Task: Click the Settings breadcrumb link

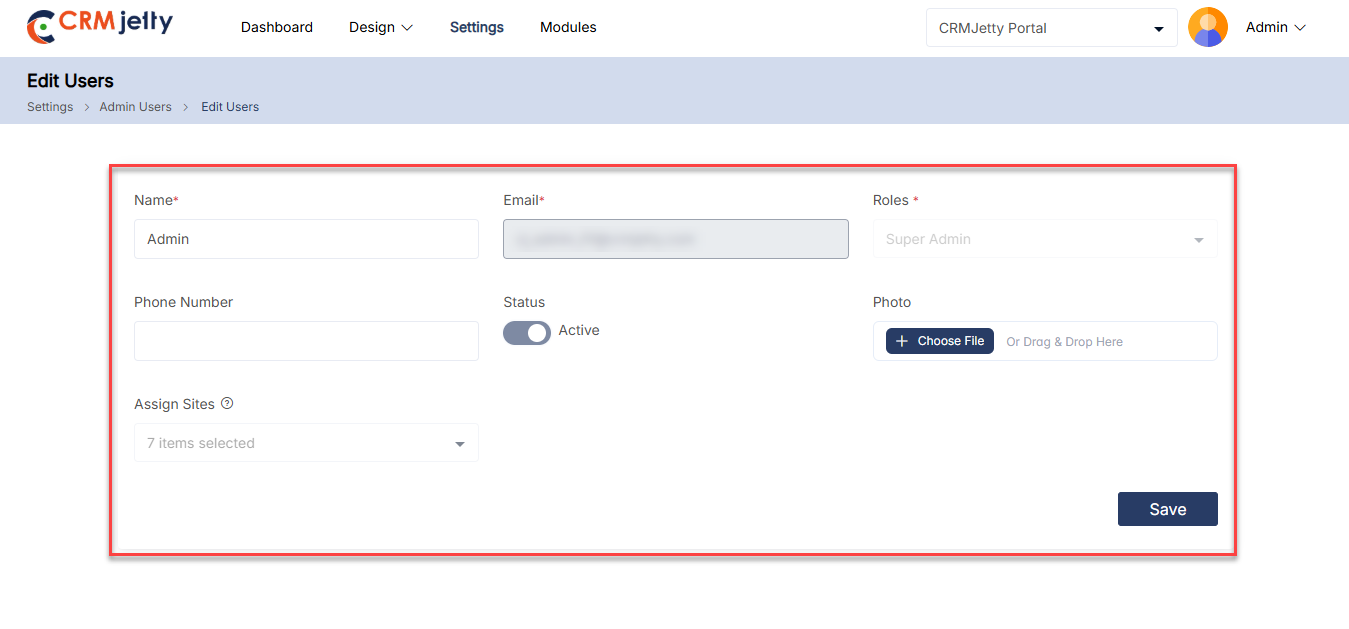Action: 50,107
